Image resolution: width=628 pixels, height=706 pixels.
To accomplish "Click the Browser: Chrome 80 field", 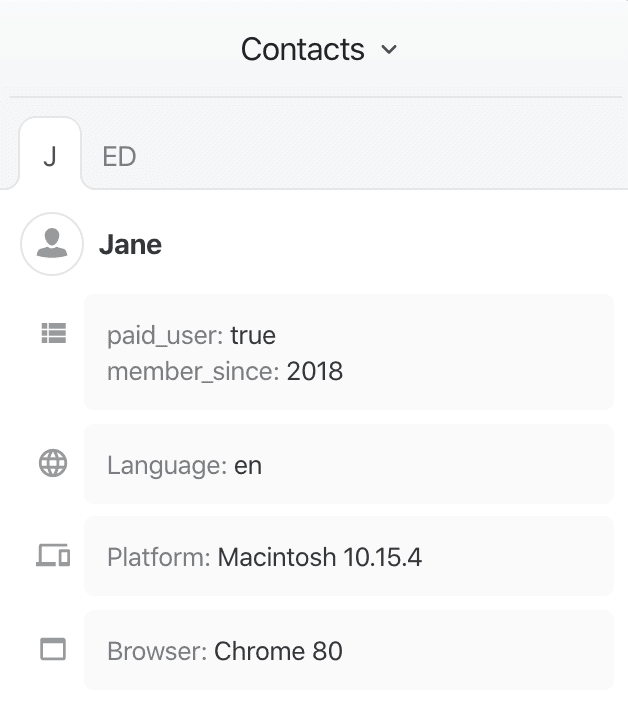I will click(x=349, y=650).
